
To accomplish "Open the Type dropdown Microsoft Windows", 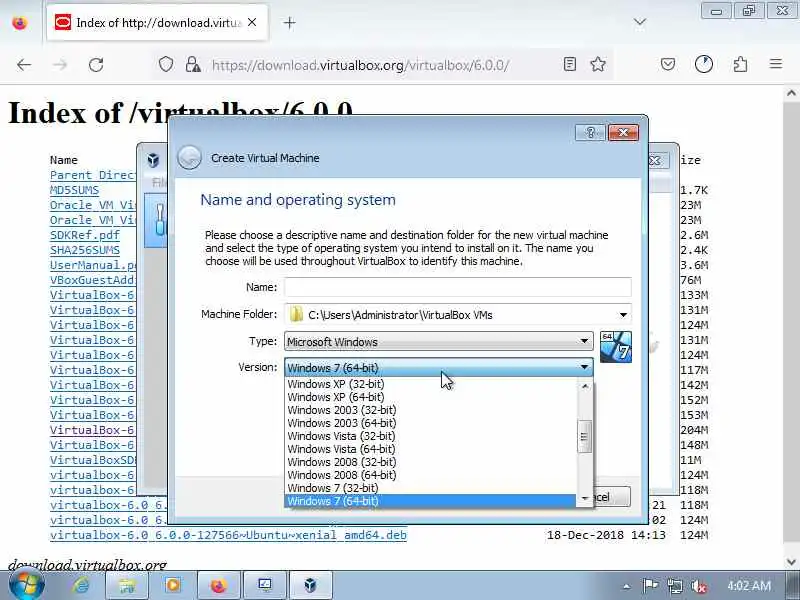I will (438, 341).
